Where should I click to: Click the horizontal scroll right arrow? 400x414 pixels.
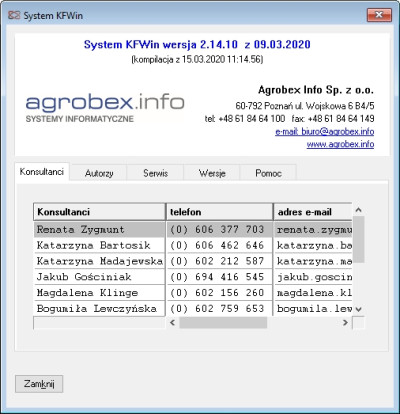345,322
